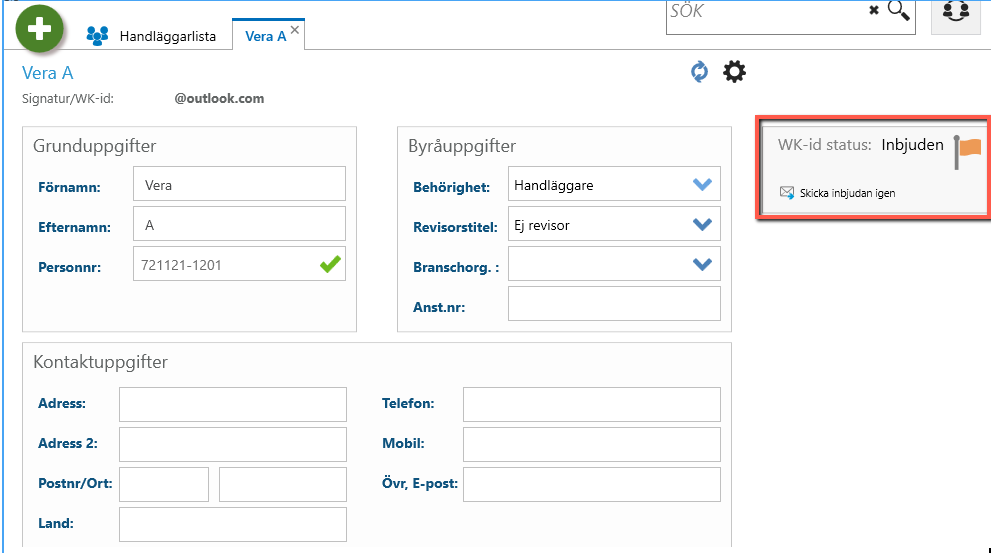Click the Skicka inbjudan igen link
Screen dimensions: 991x553
(847, 193)
